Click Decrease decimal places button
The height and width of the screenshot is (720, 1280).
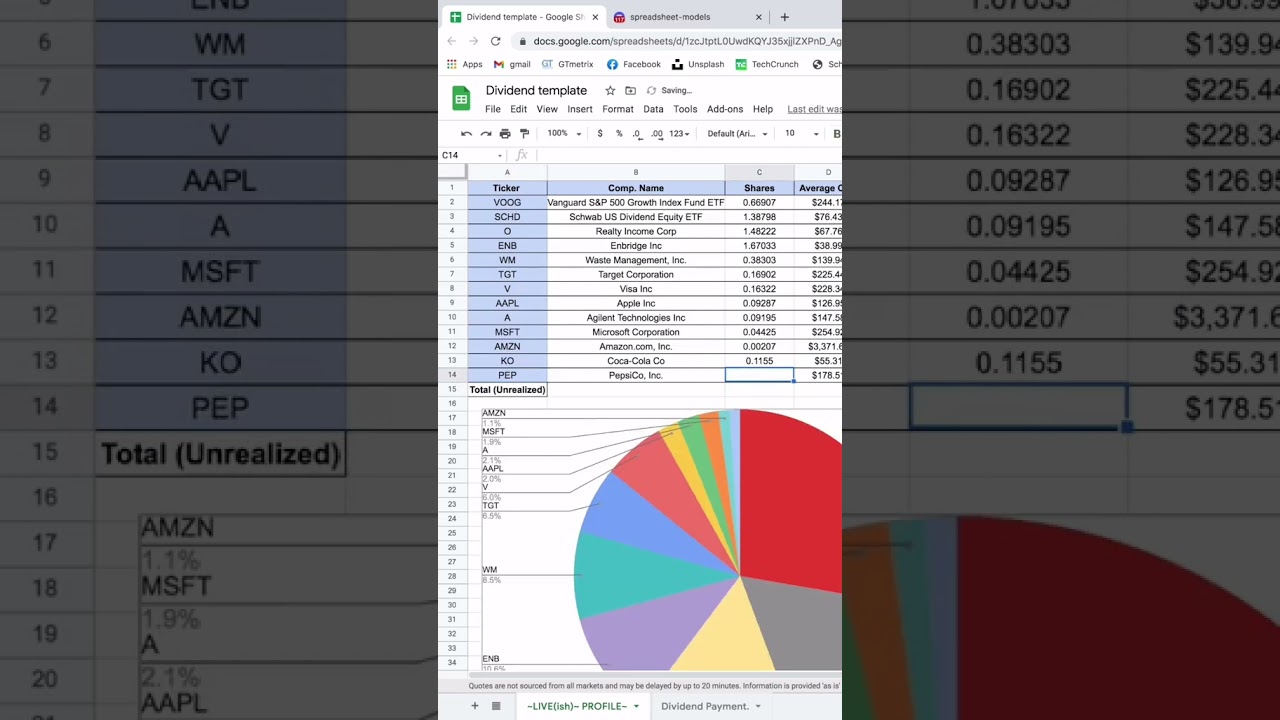(x=637, y=133)
